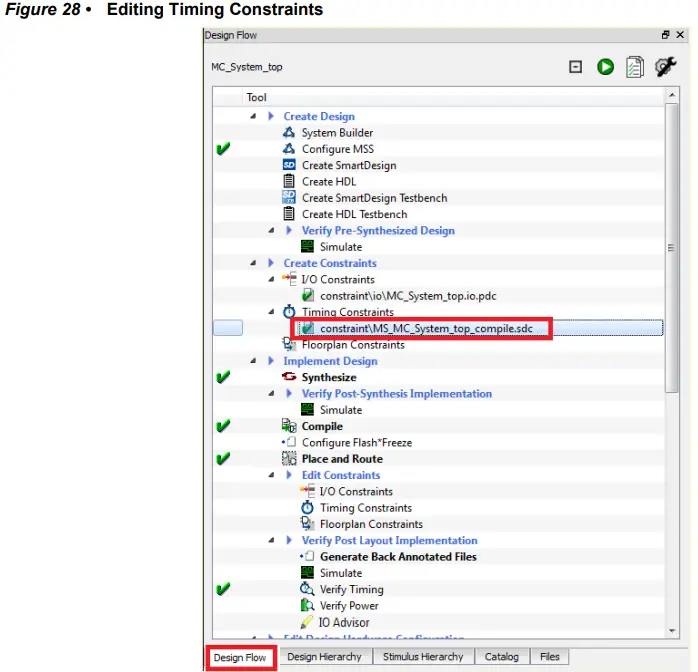Viewport: 698px width, 672px height.
Task: Click Simulate icon under Verify Post-Synthesis Implementation
Action: (x=307, y=409)
